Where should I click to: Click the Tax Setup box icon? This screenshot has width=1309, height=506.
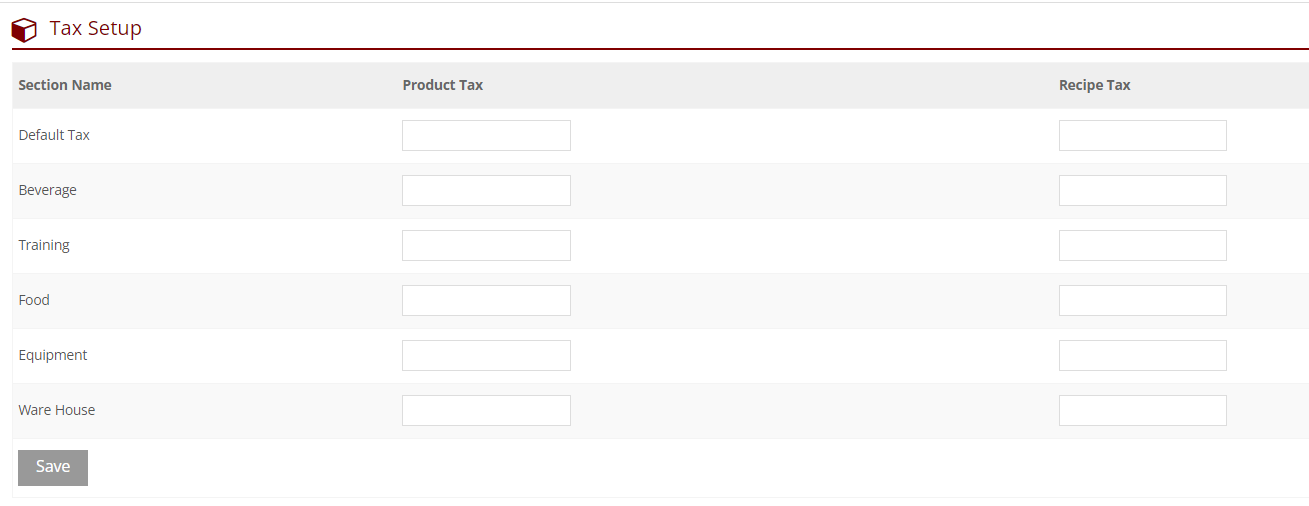coord(24,30)
